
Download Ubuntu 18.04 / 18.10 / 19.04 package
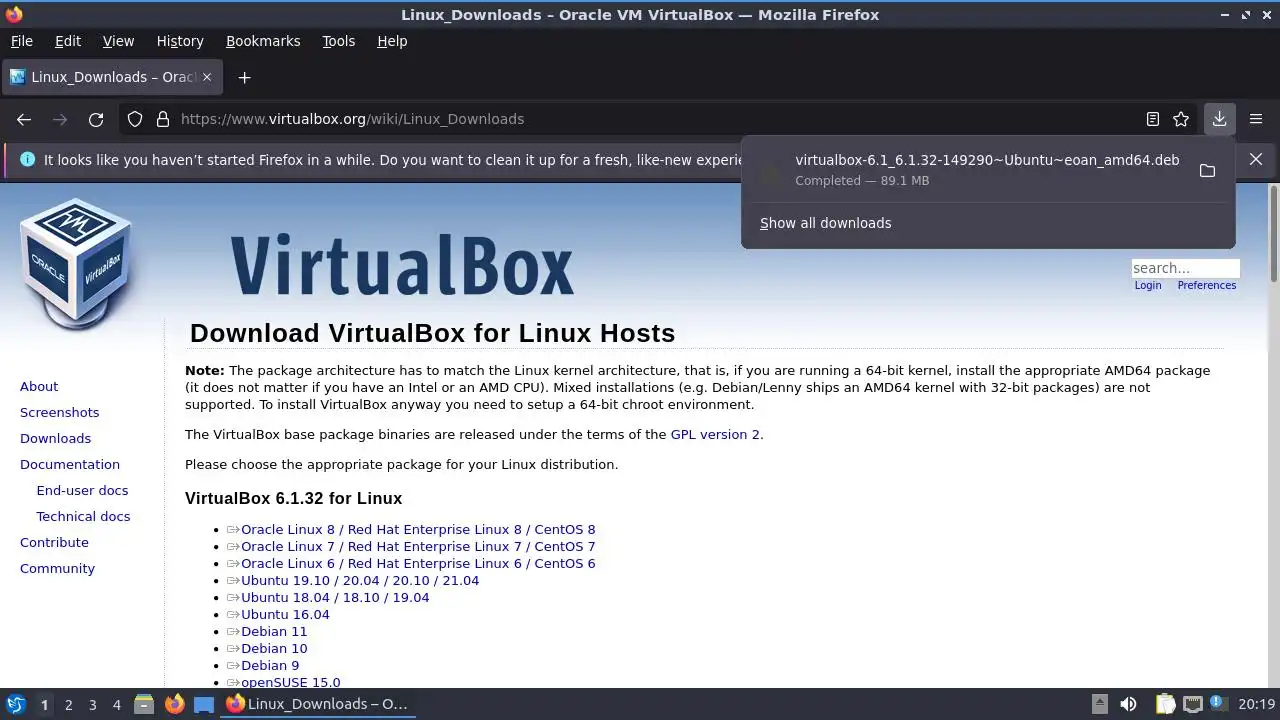click(335, 598)
